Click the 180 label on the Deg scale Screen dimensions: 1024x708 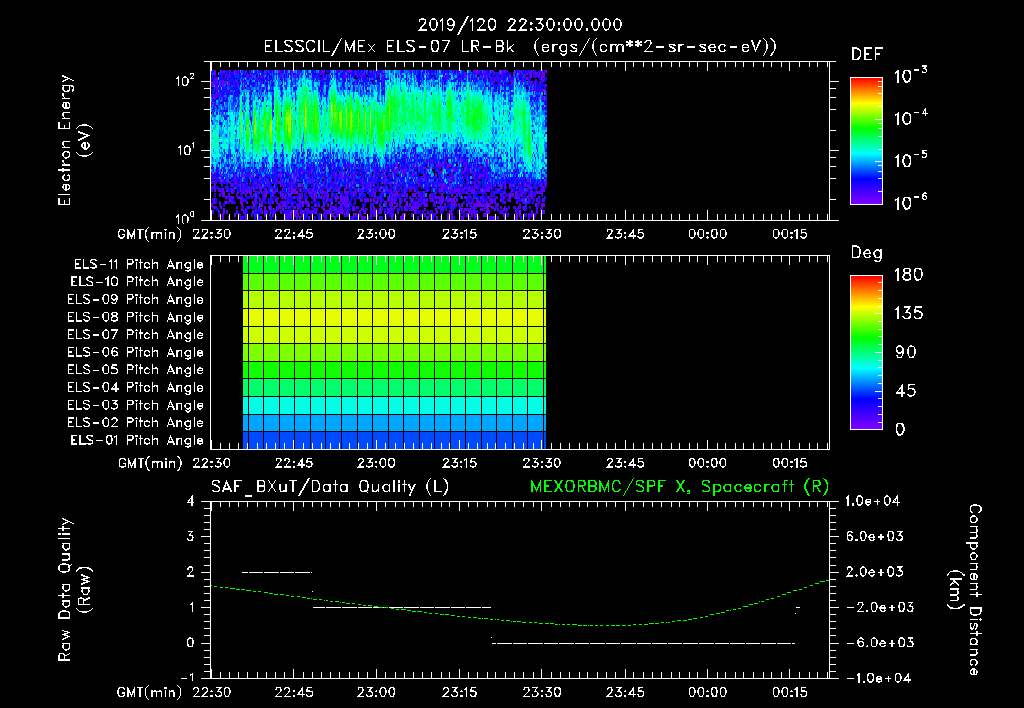[908, 274]
